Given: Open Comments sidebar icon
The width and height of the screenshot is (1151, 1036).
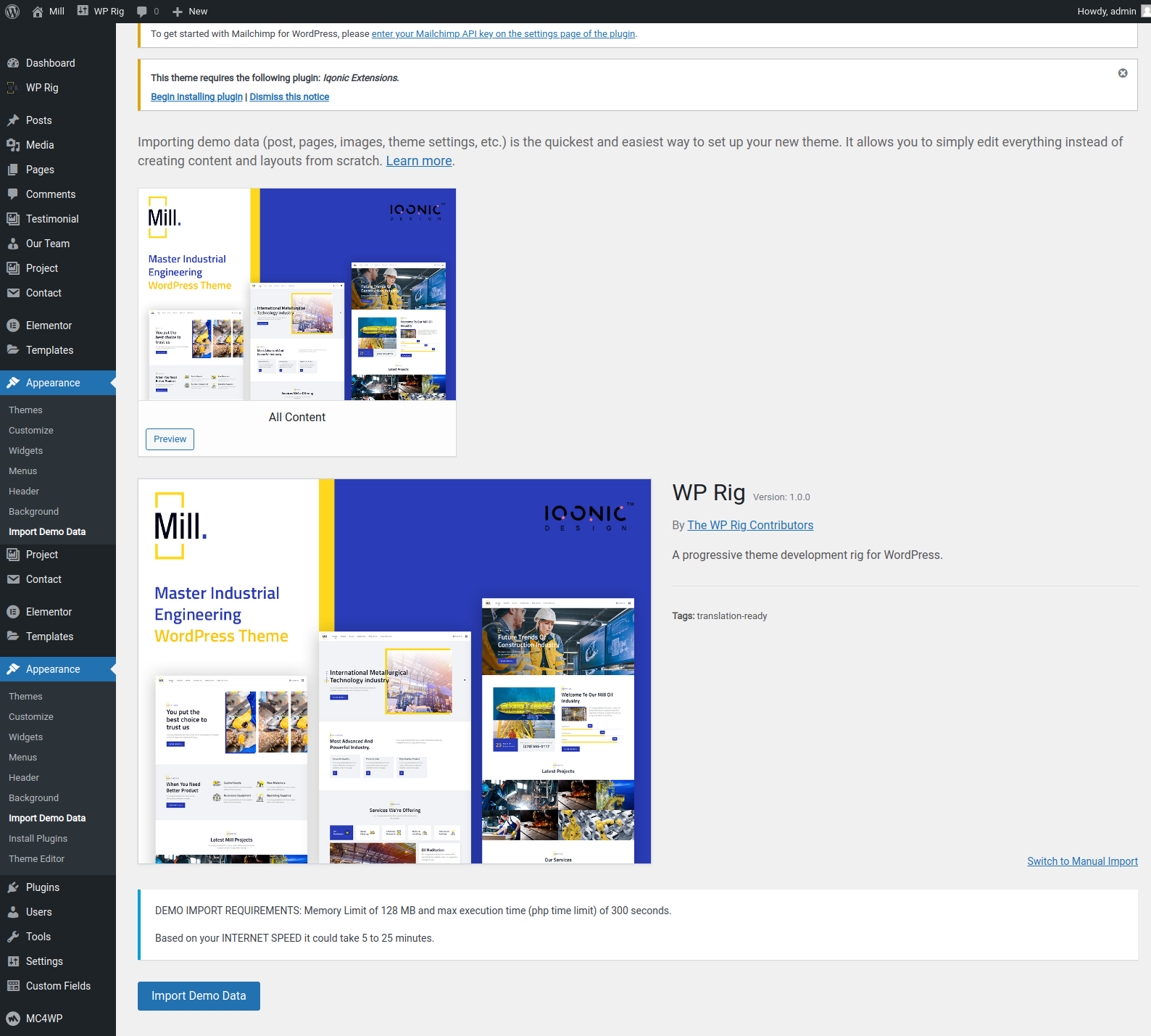Looking at the screenshot, I should (x=13, y=194).
